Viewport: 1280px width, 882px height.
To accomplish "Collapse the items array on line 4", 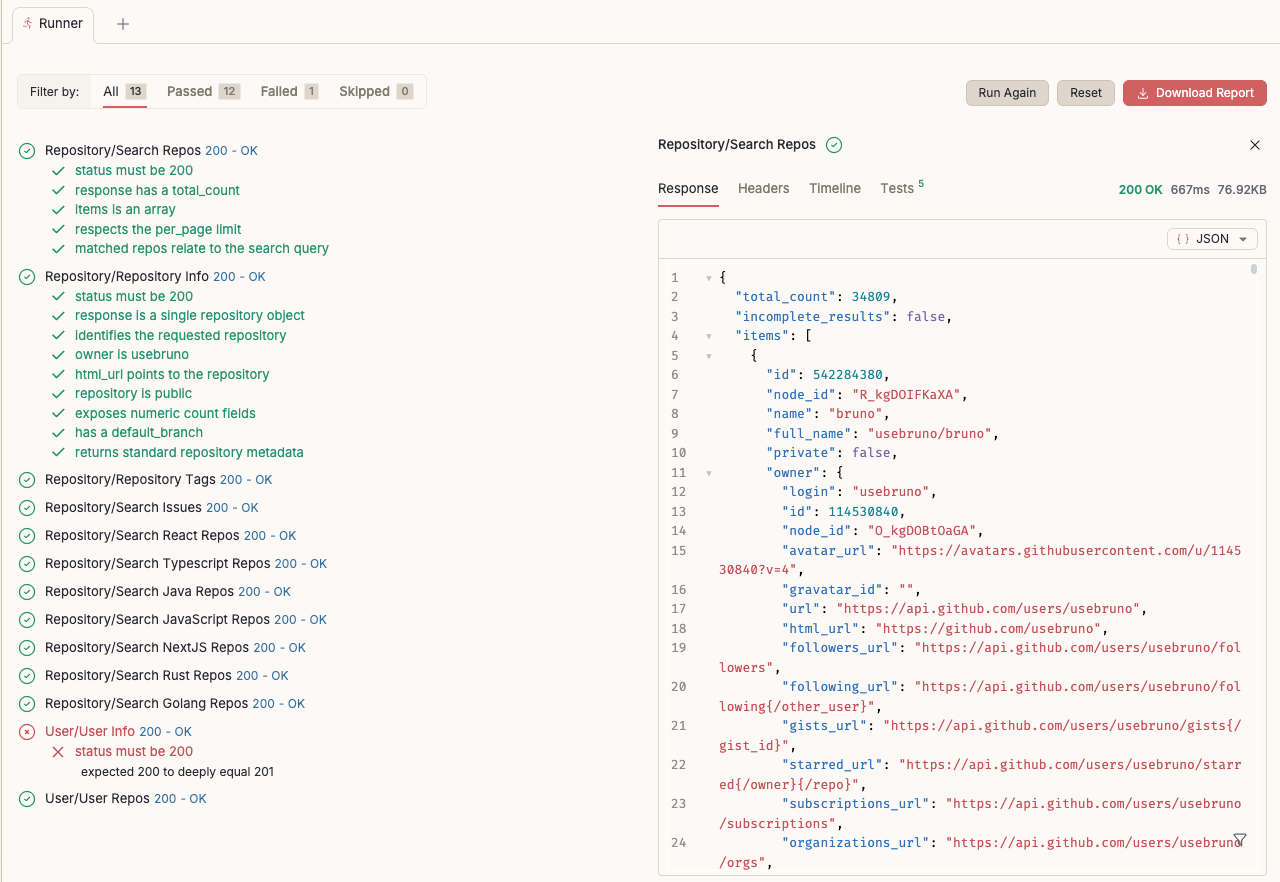I will coord(709,336).
